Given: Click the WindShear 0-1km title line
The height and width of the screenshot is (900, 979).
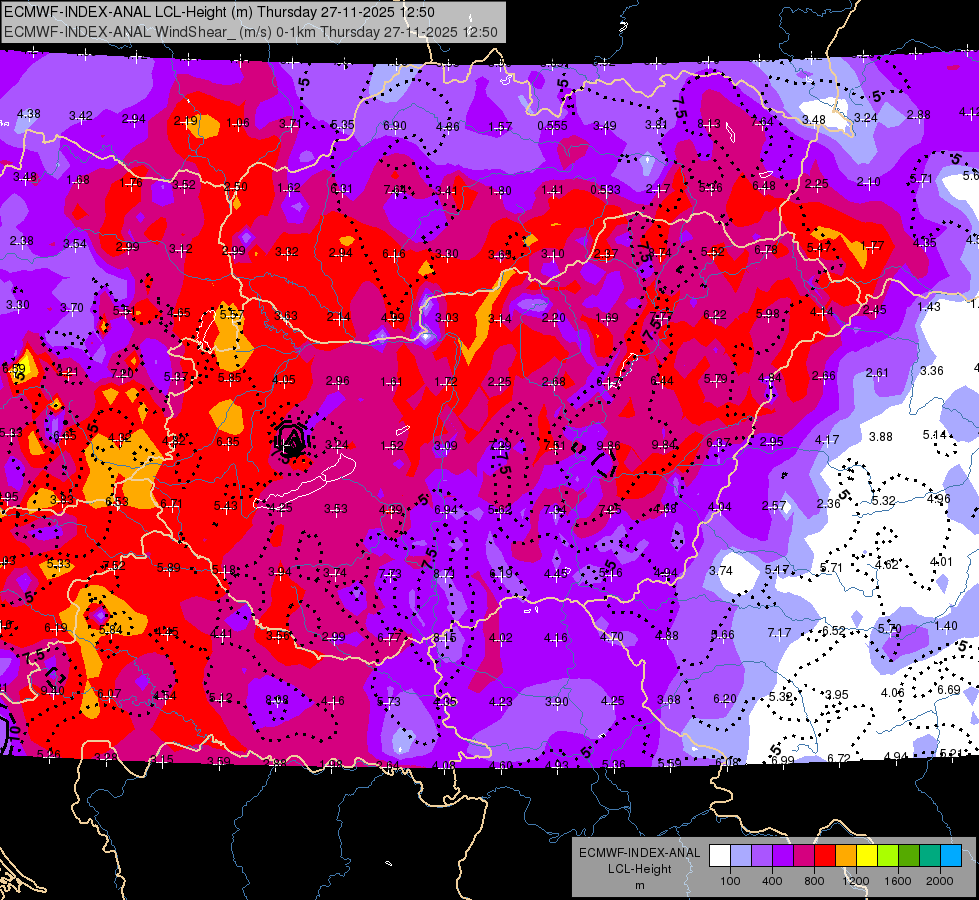Looking at the screenshot, I should (251, 32).
